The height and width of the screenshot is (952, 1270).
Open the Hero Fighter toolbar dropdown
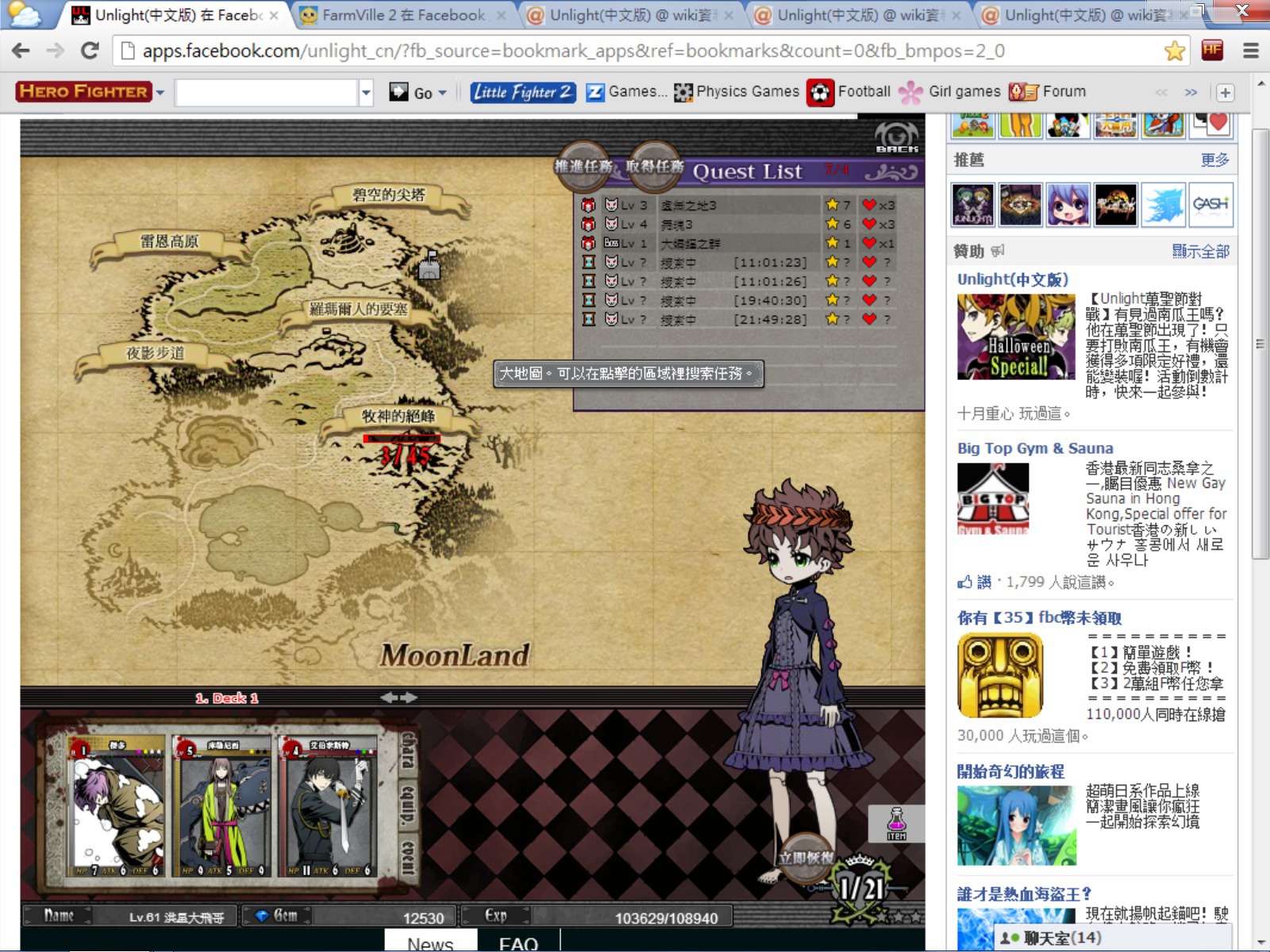pos(160,92)
